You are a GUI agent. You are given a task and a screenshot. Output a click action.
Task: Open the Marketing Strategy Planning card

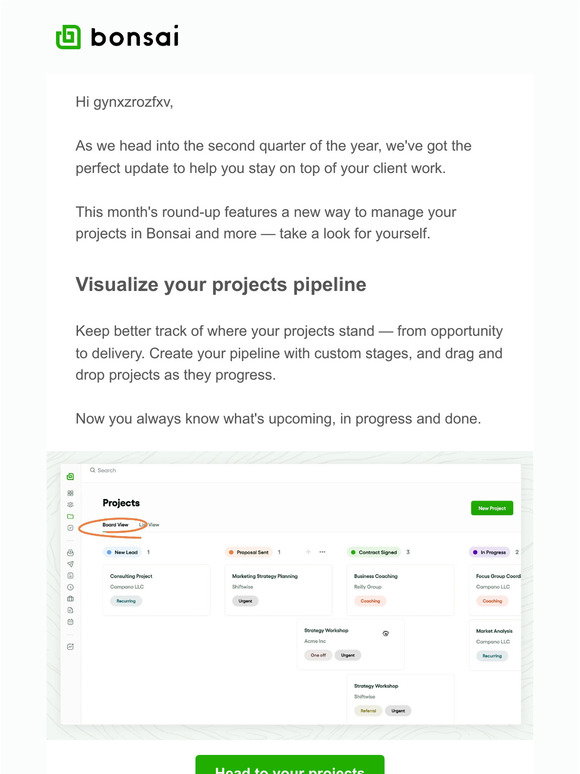[278, 590]
